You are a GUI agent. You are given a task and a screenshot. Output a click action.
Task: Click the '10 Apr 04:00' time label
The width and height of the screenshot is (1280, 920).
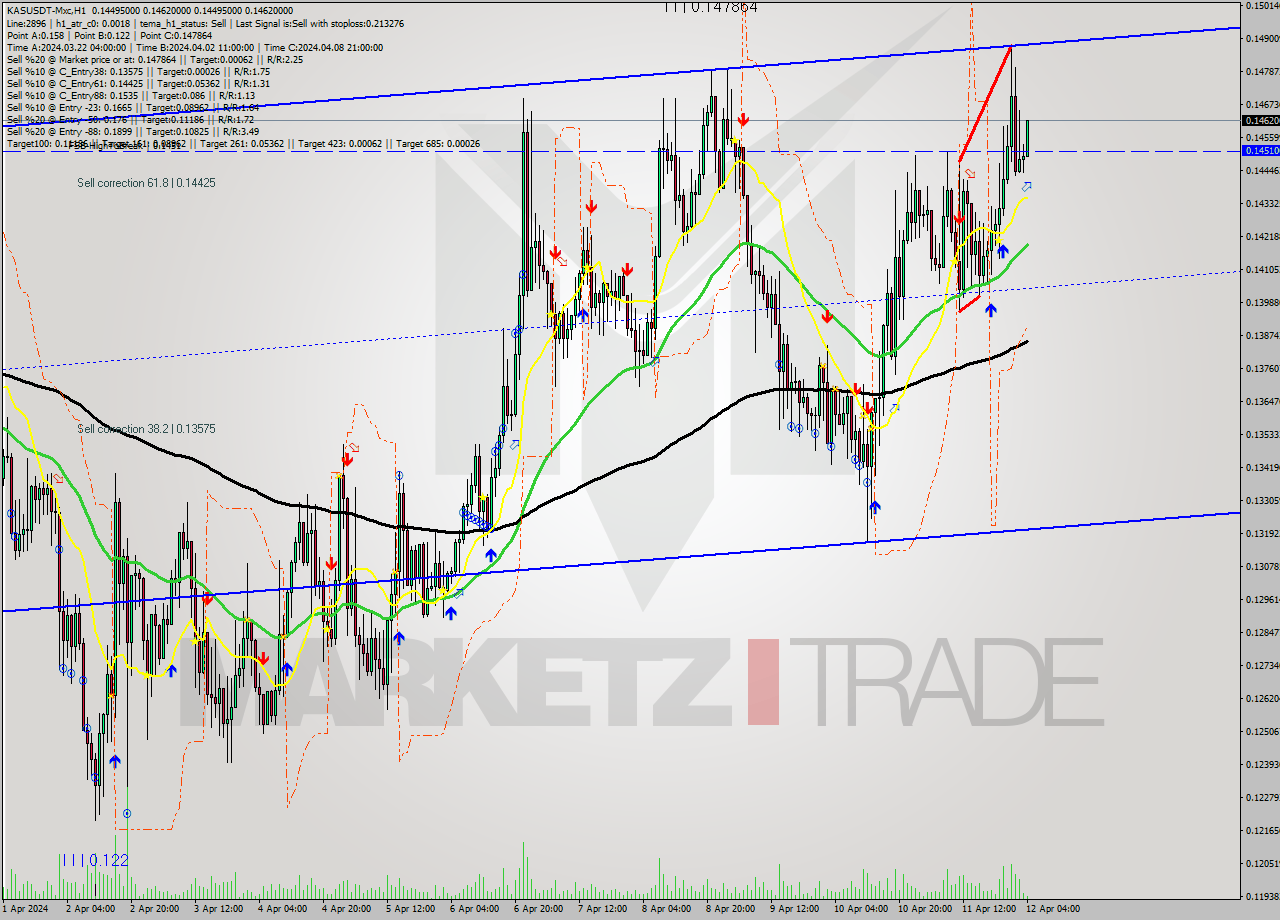[860, 909]
